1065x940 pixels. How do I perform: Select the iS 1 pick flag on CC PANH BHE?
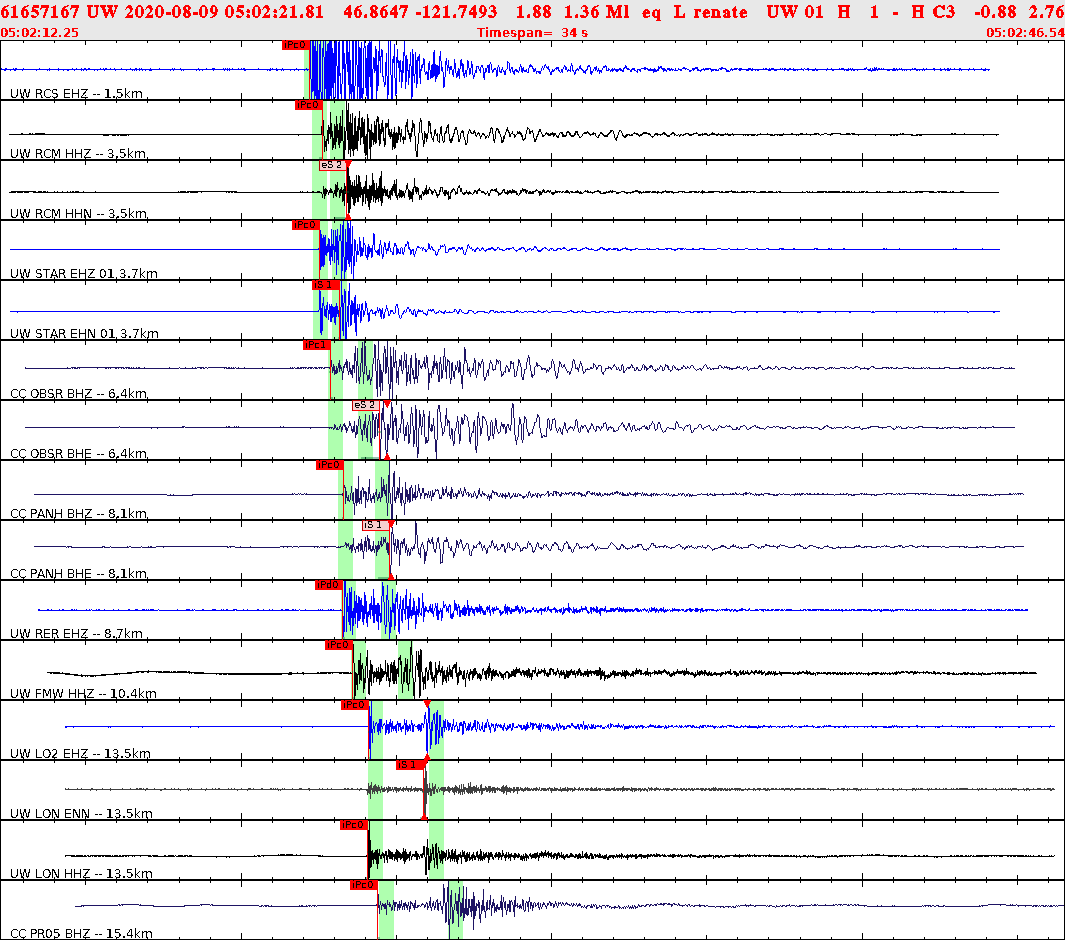click(376, 525)
